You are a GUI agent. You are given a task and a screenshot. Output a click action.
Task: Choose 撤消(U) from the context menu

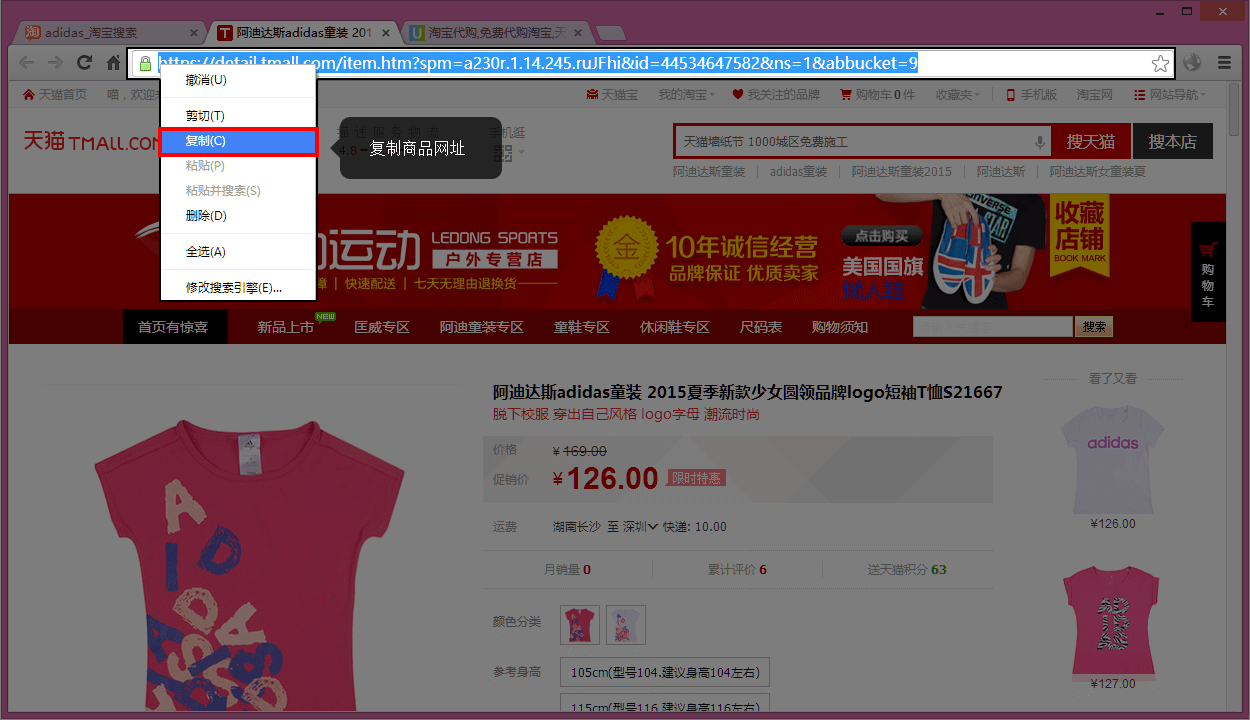[238, 80]
